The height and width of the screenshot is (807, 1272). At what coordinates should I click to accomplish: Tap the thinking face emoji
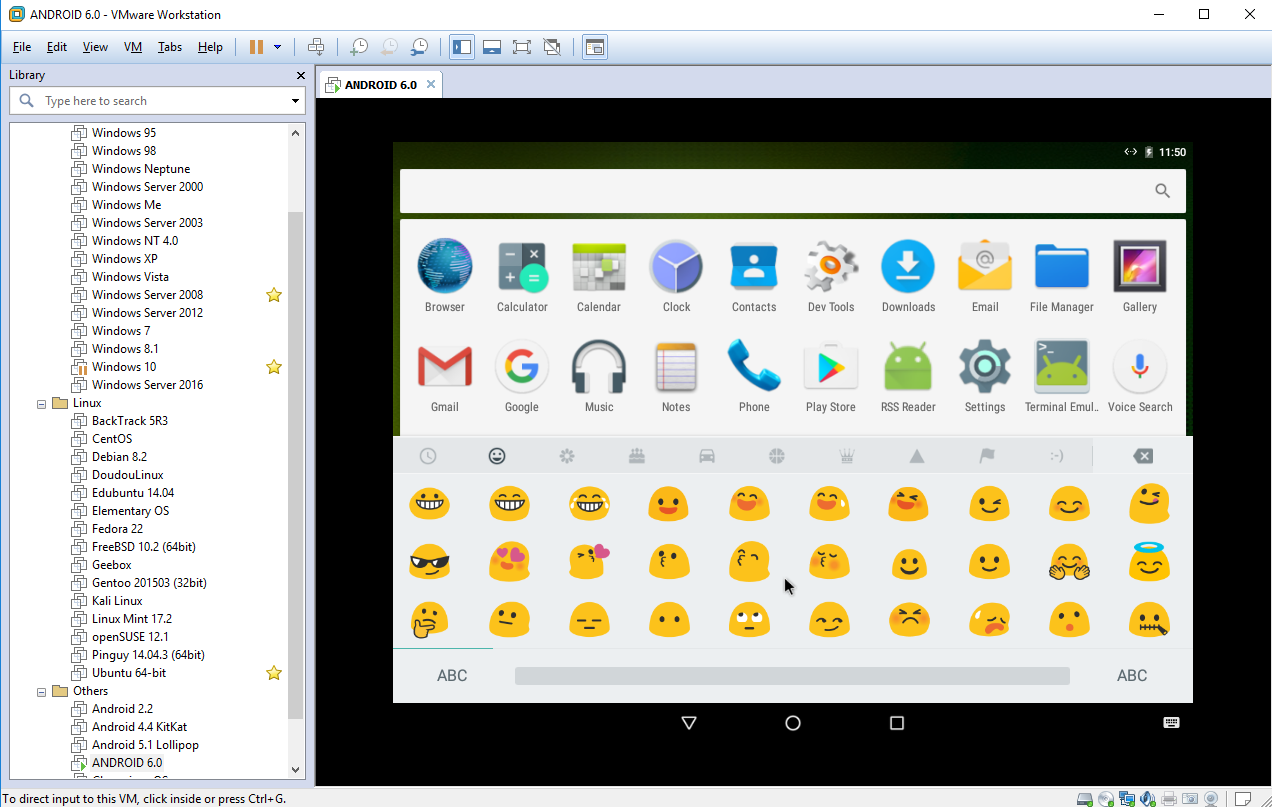click(429, 621)
